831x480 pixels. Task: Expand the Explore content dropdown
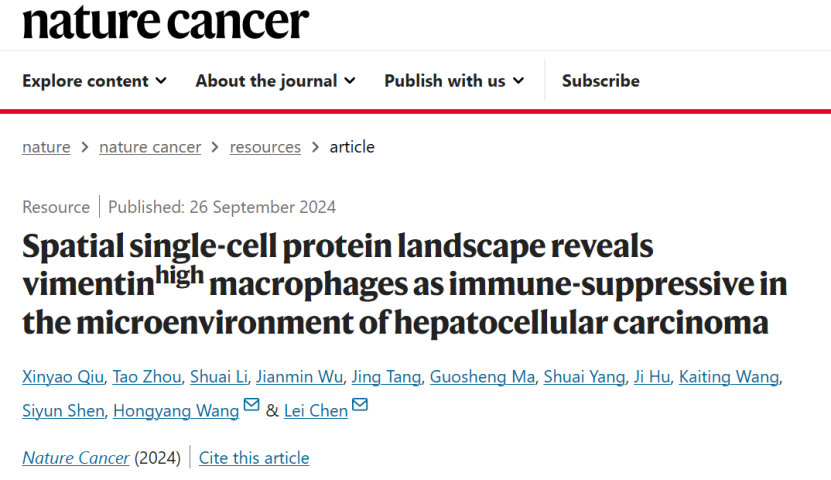94,81
